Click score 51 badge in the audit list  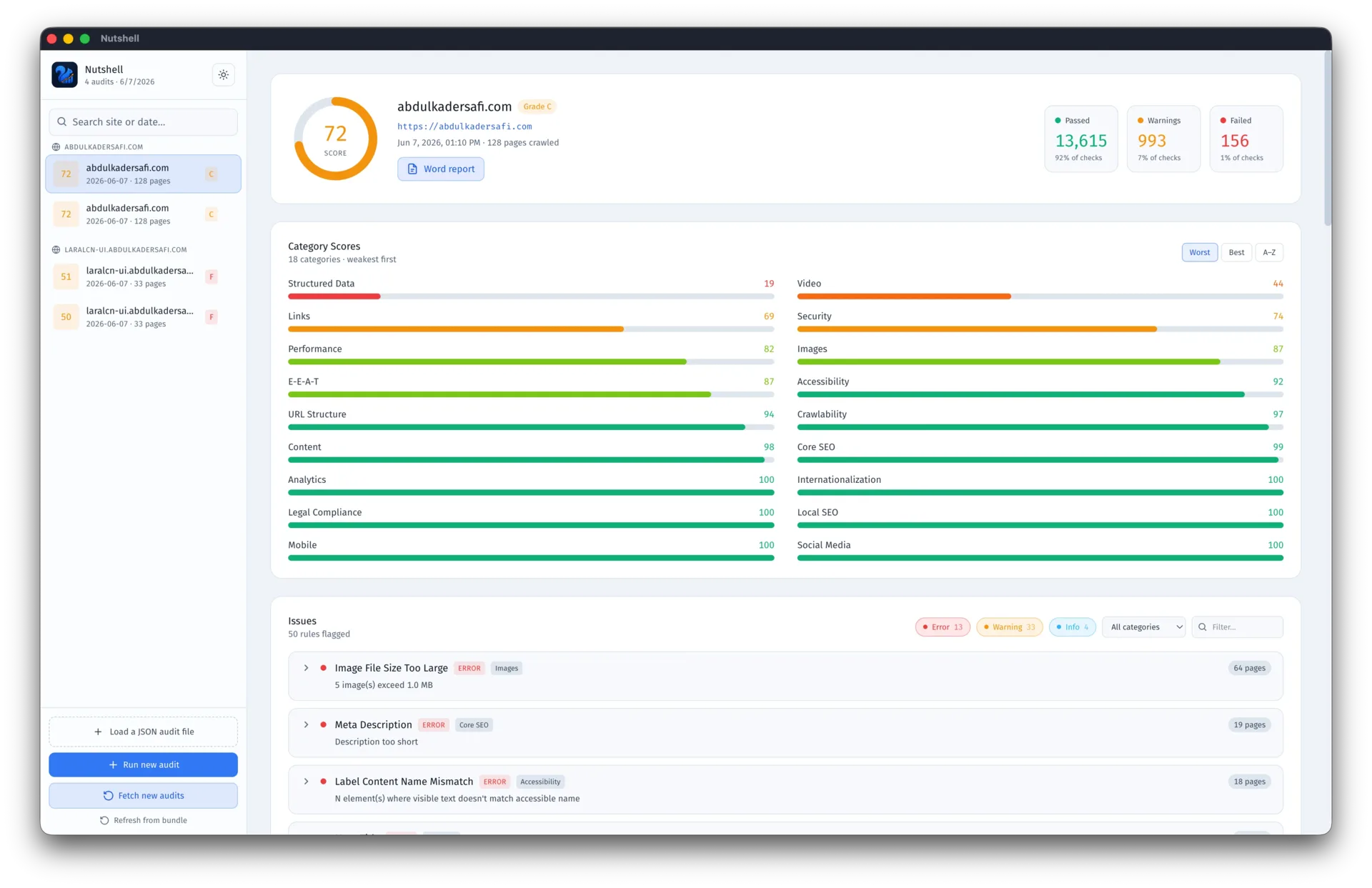coord(66,276)
